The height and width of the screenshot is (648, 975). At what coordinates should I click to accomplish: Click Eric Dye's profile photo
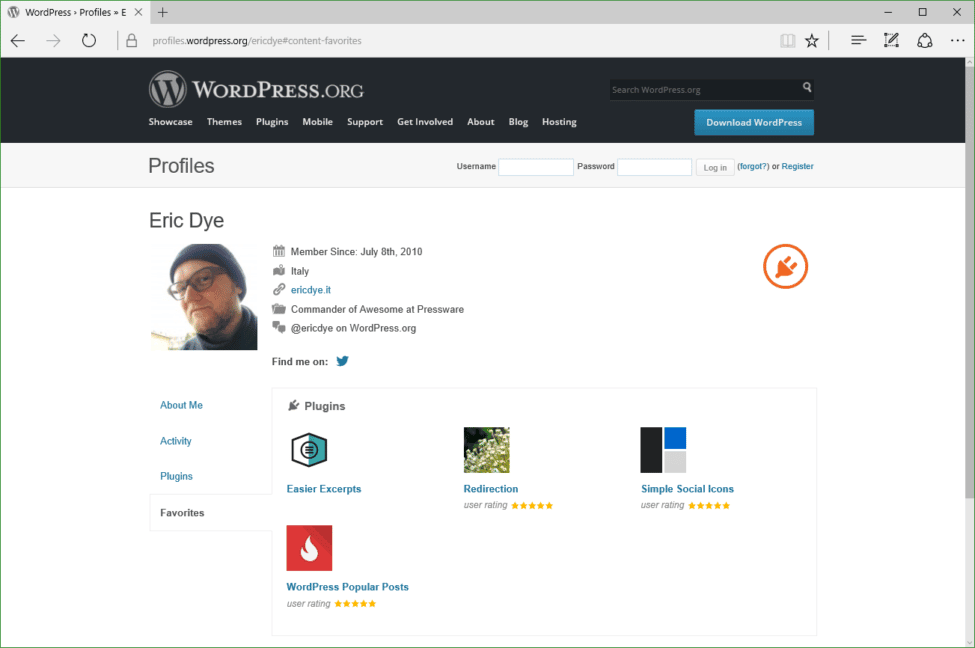204,297
